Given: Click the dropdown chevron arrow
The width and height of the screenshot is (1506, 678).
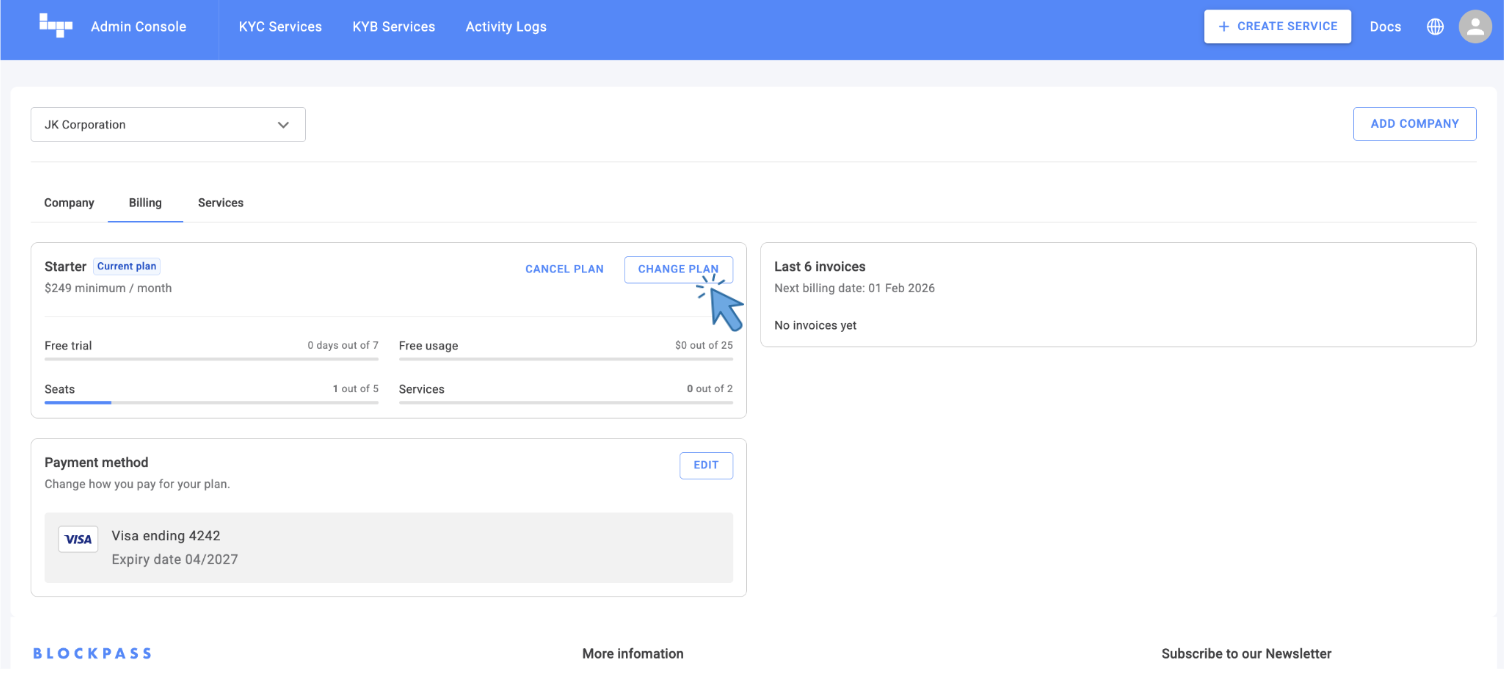Looking at the screenshot, I should tap(283, 125).
